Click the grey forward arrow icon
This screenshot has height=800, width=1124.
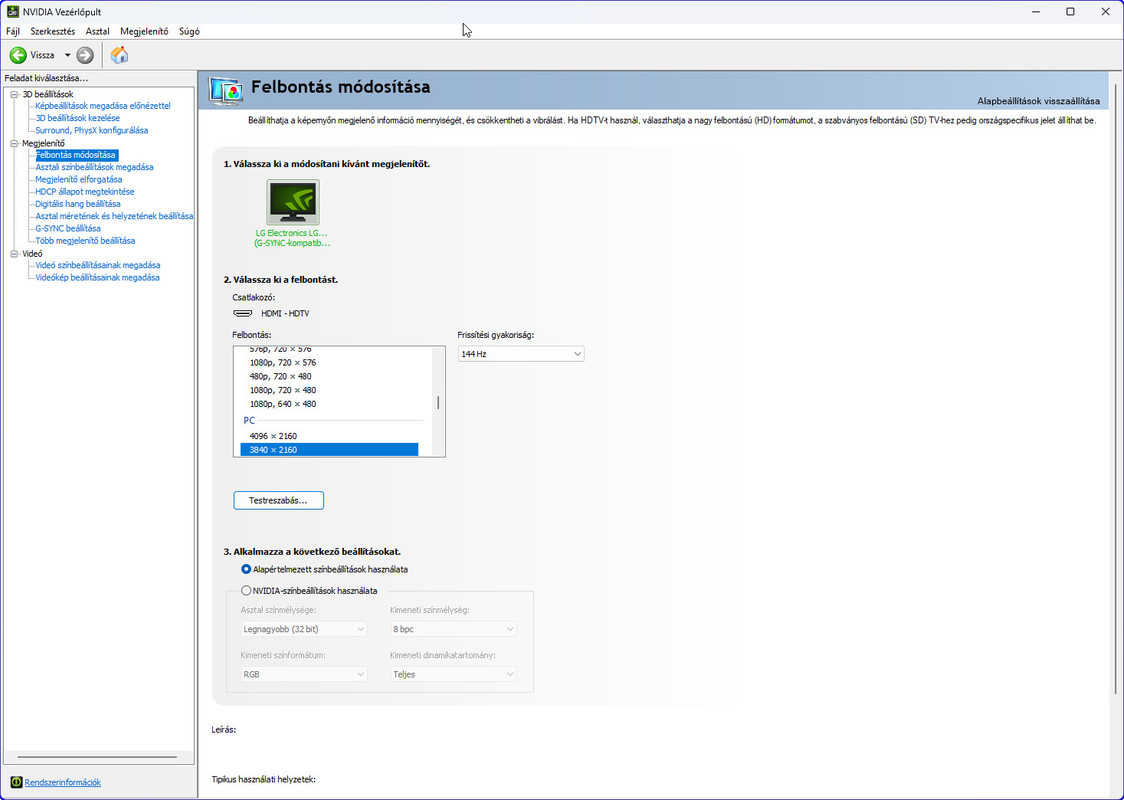coord(85,55)
